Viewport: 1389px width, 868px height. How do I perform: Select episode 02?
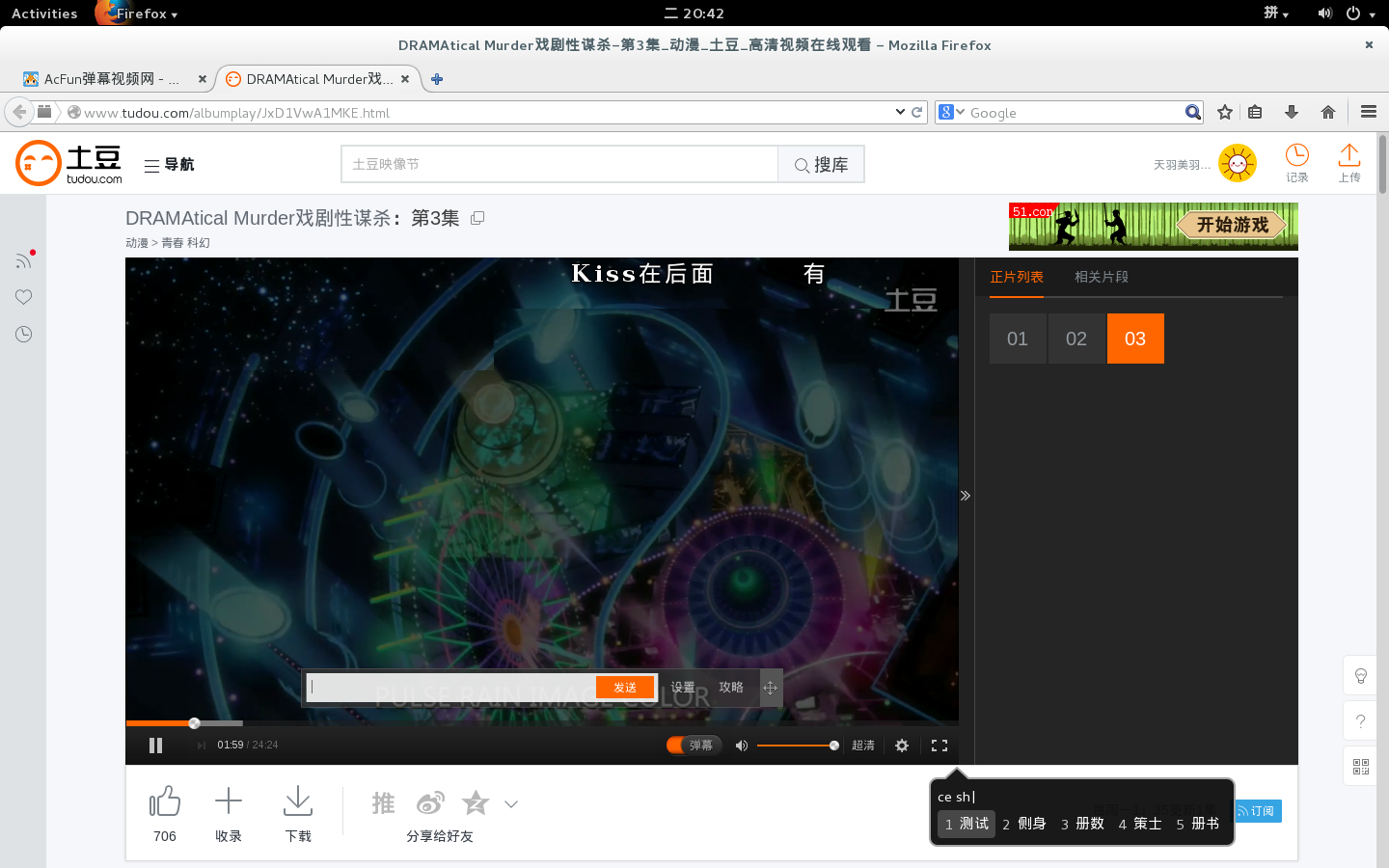(1076, 339)
